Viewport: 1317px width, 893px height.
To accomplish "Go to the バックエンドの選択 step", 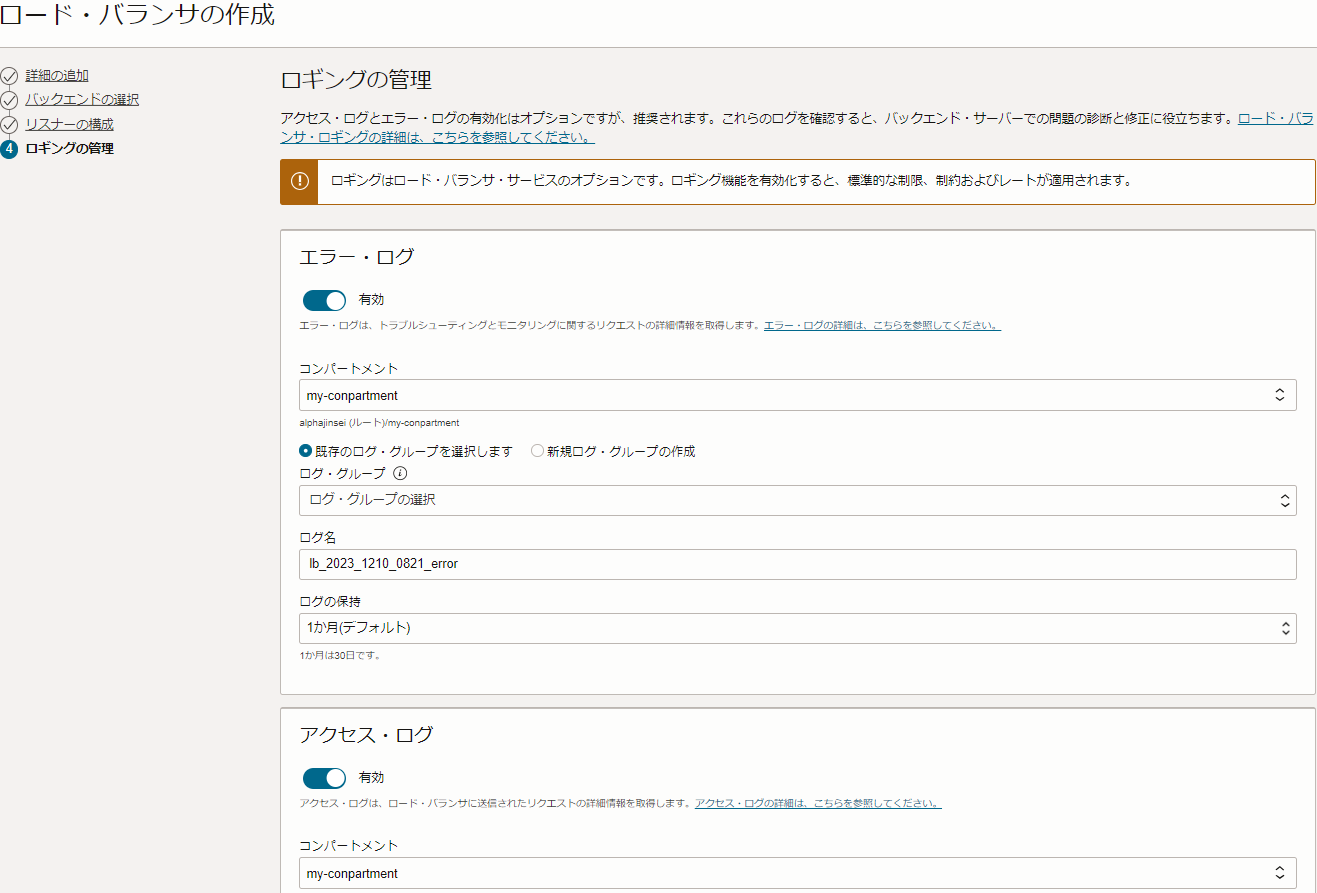I will (x=82, y=100).
